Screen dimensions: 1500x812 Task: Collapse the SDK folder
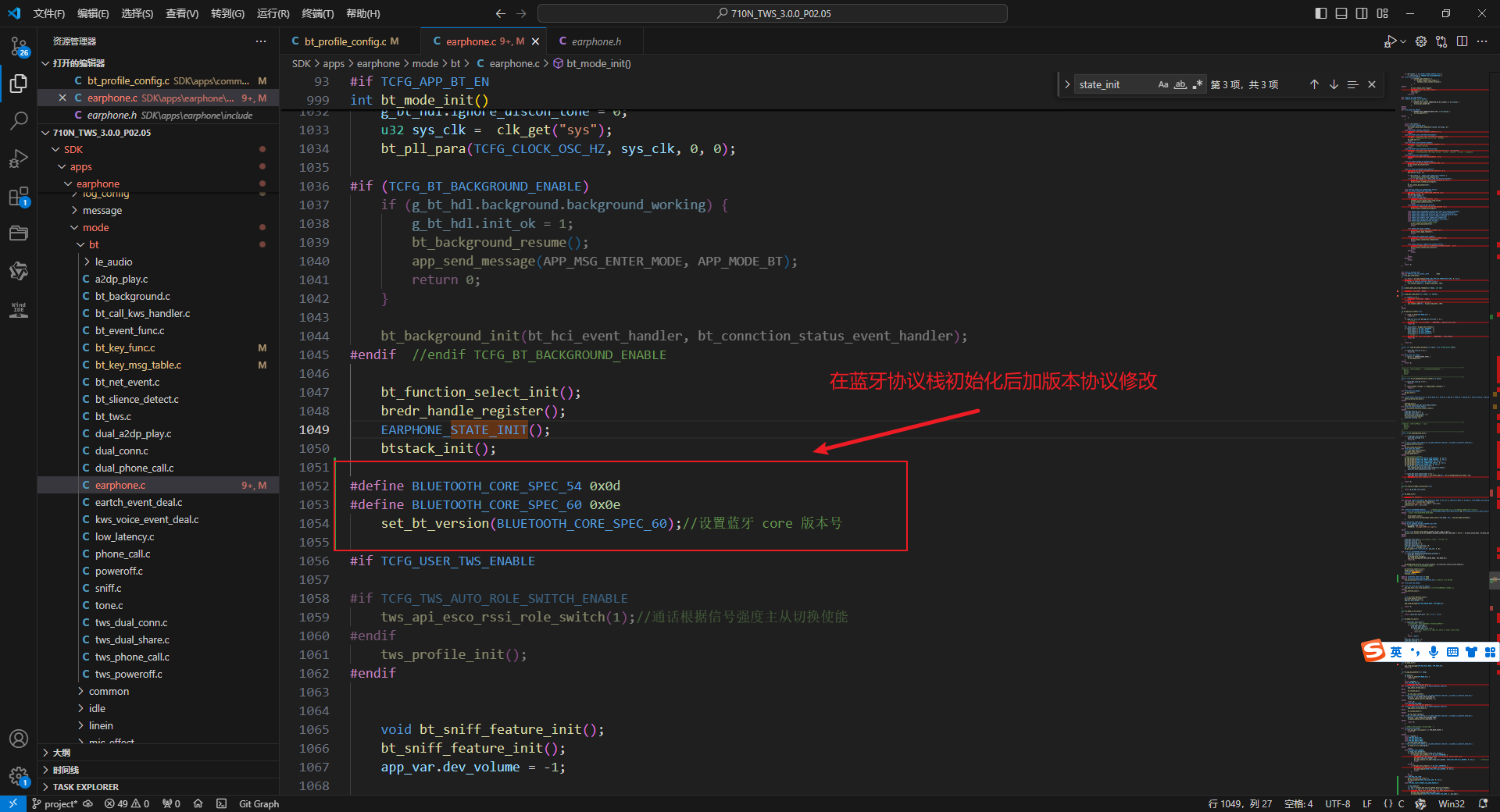[x=55, y=149]
